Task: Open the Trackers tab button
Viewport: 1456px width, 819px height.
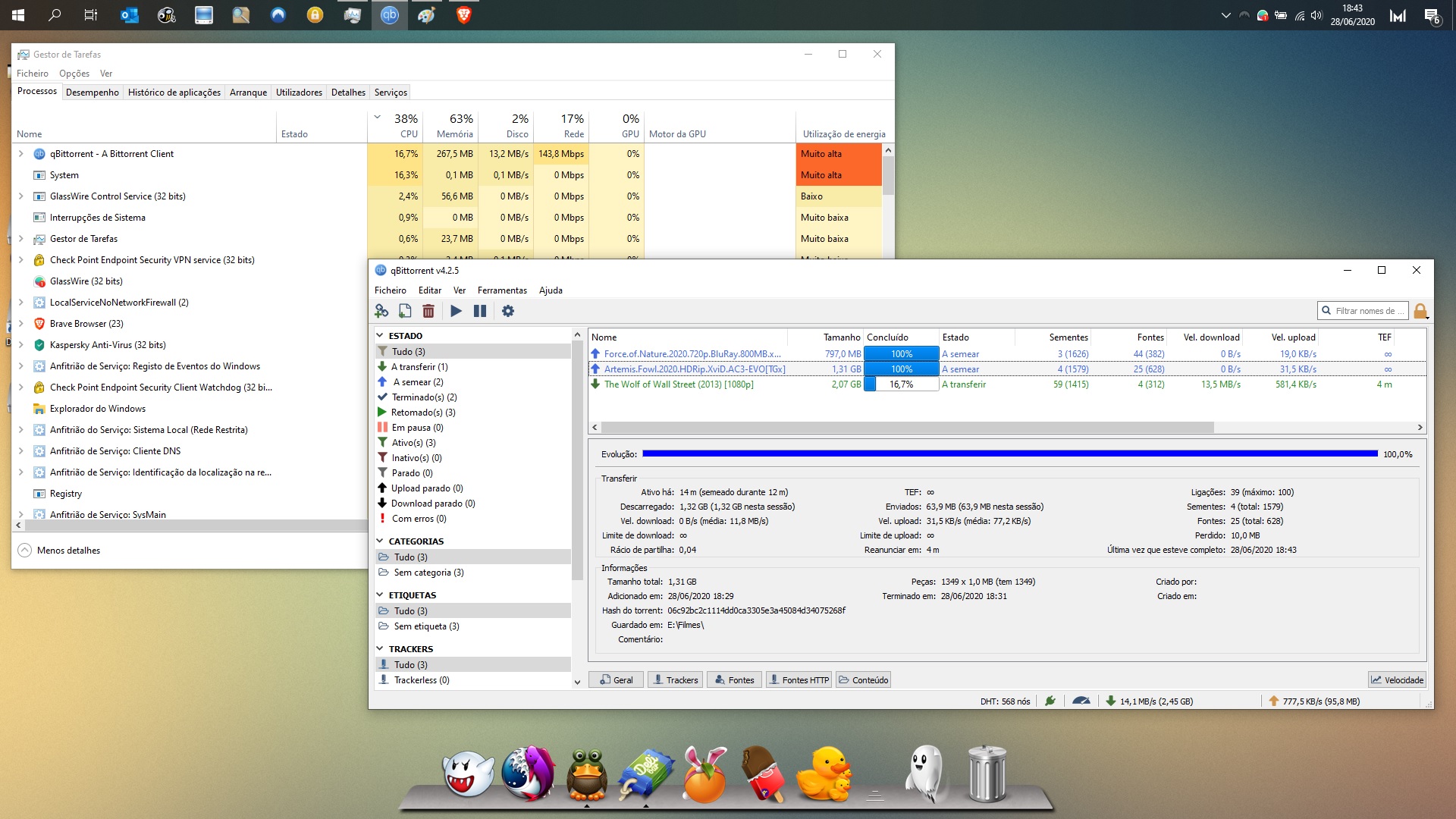Action: point(675,679)
